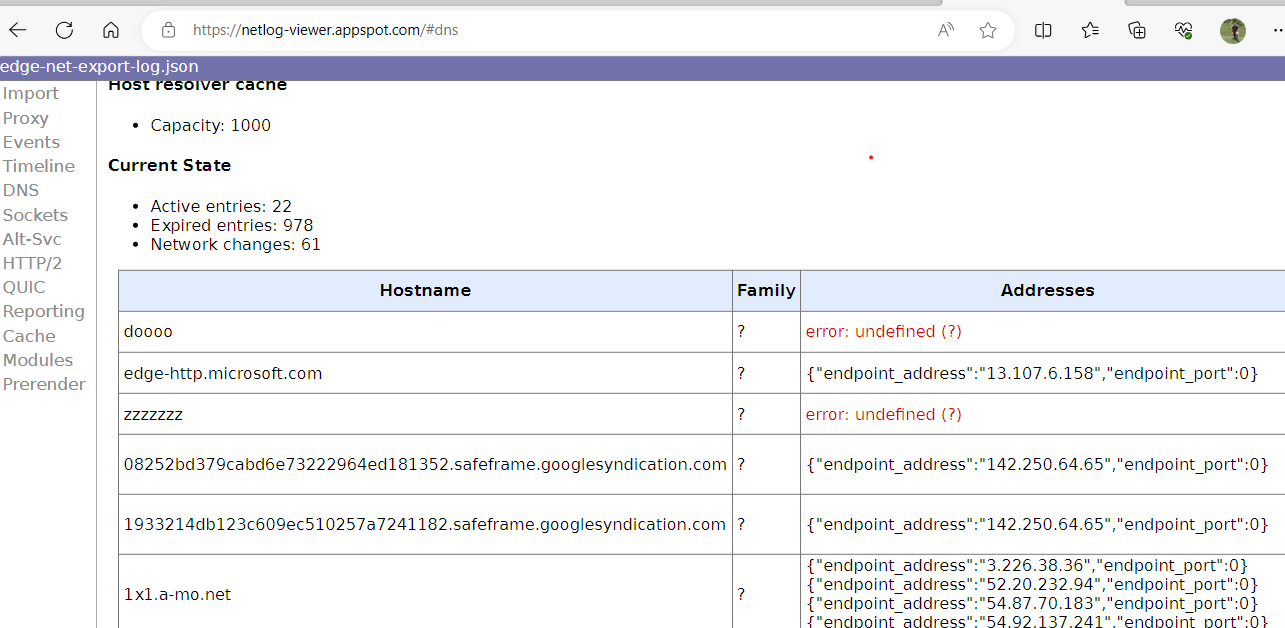The image size is (1285, 628).
Task: Open the Alt-Svc section
Action: tap(32, 239)
